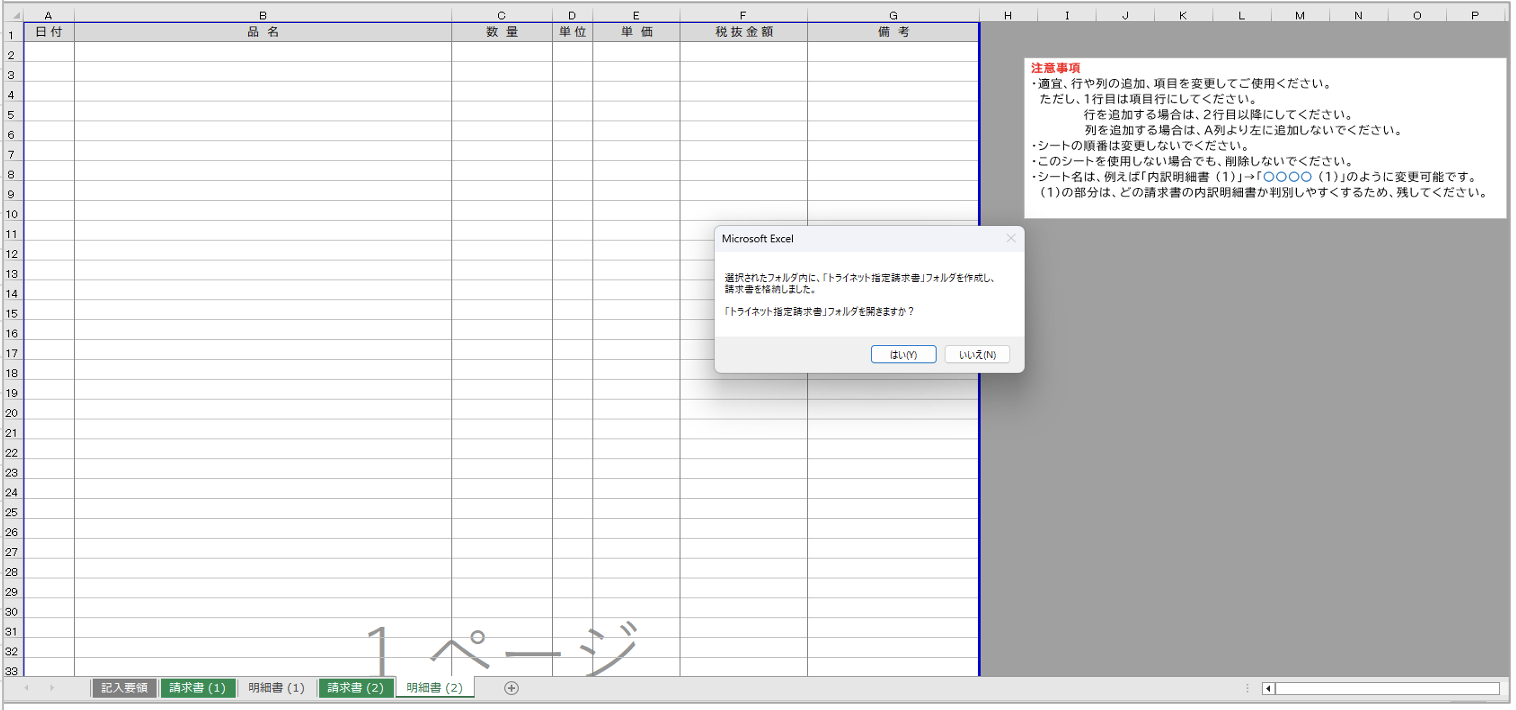Click the tab bar splitter dots handle
The width and height of the screenshot is (1516, 710).
1247,688
